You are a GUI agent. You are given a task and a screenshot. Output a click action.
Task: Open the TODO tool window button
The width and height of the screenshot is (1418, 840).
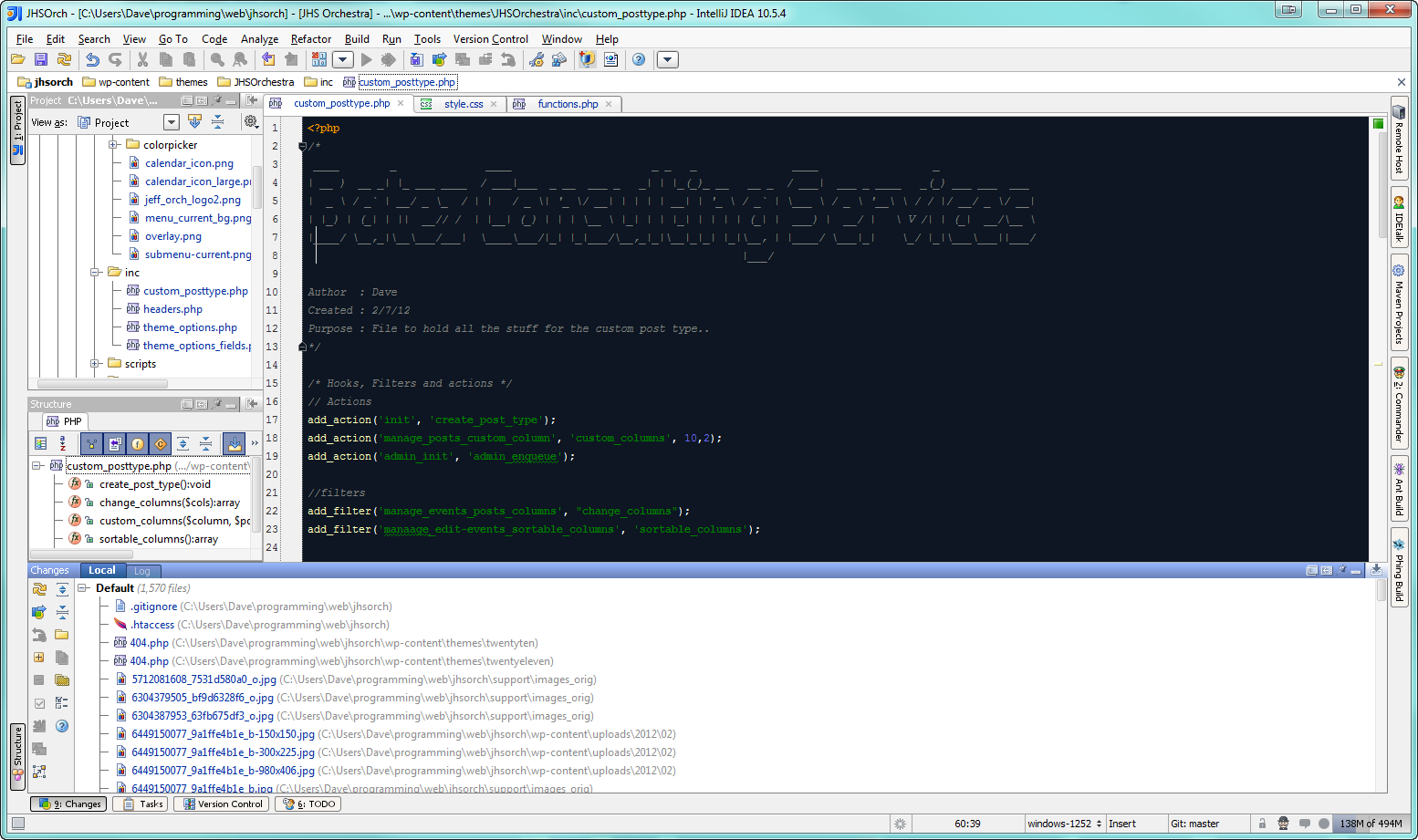click(308, 804)
